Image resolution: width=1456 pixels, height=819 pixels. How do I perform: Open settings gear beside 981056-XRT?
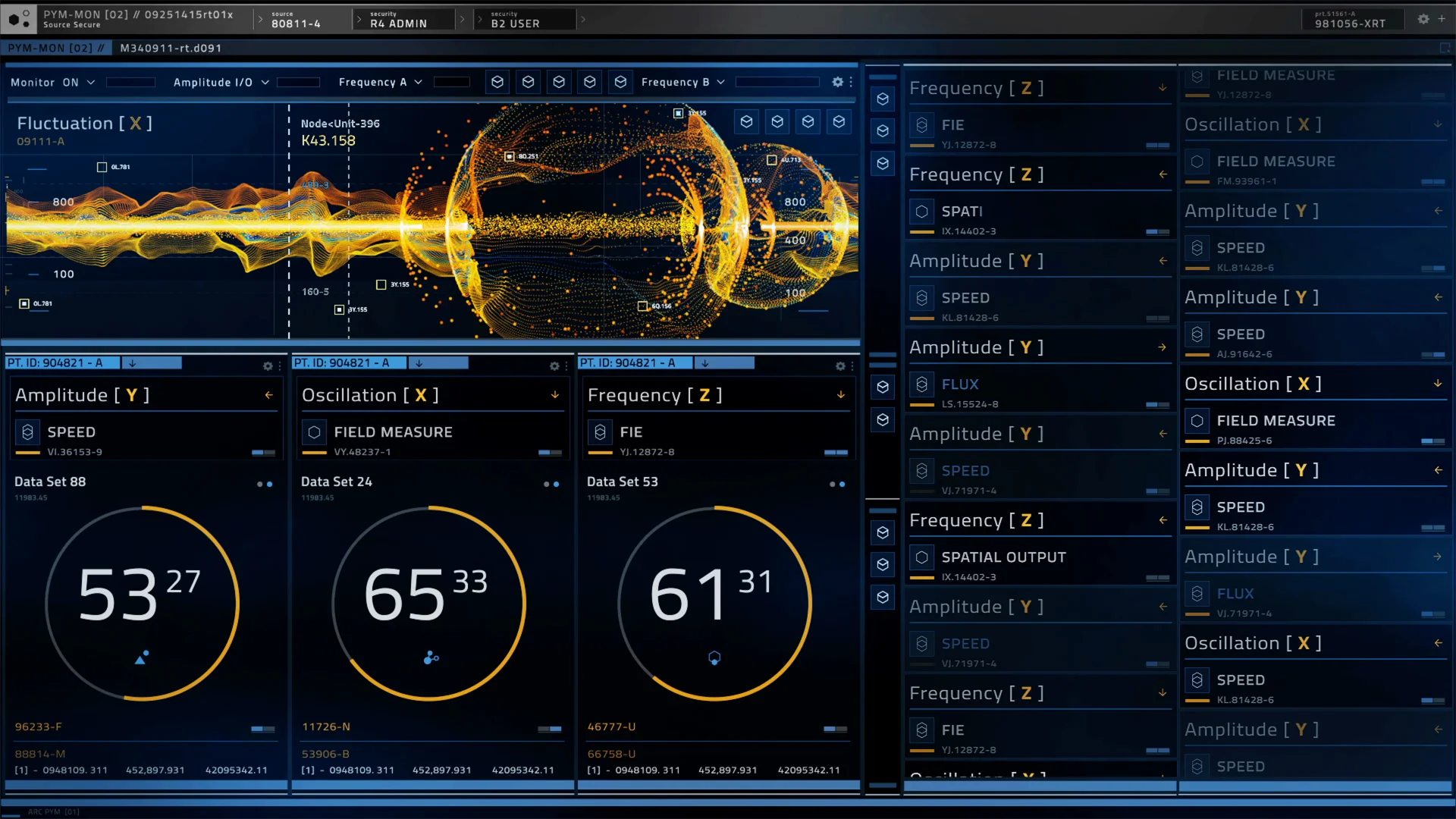1423,19
